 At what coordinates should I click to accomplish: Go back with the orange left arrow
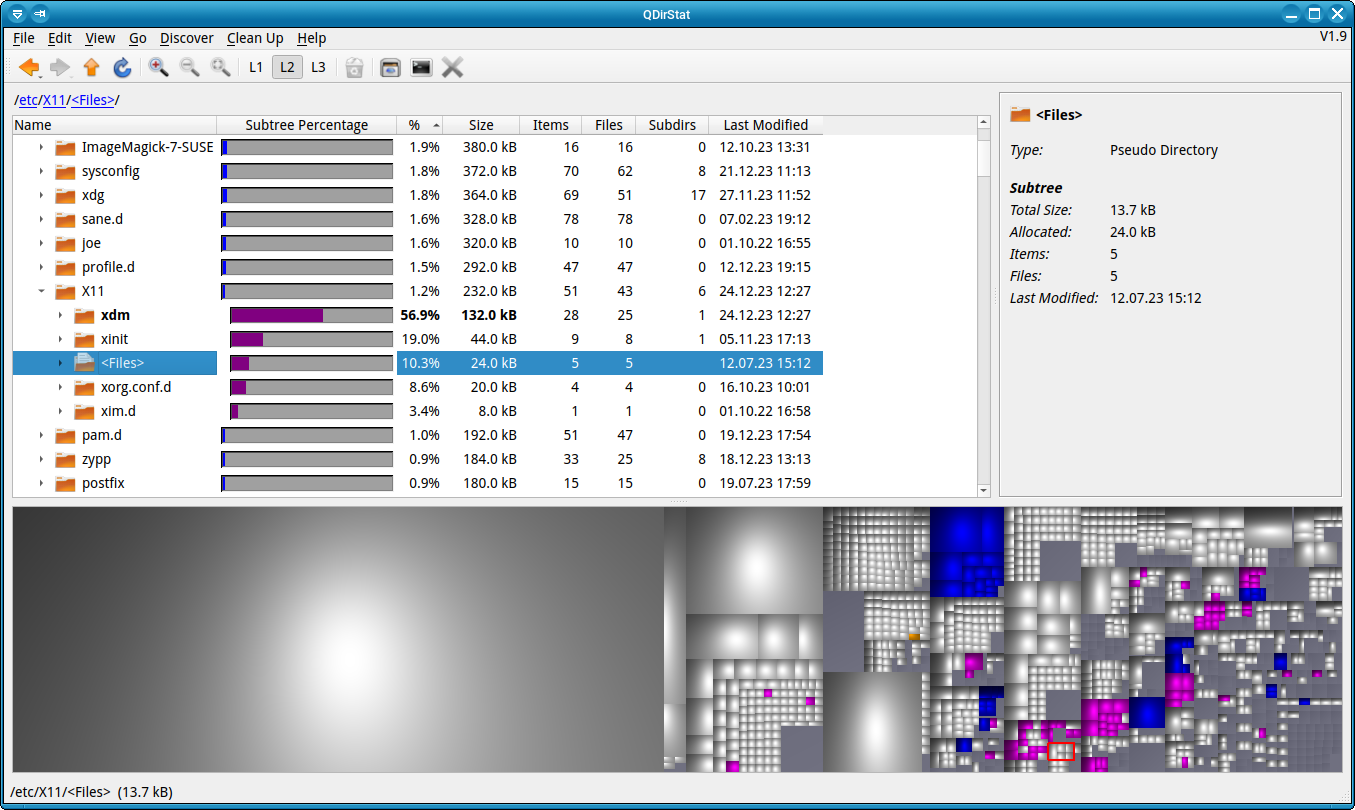click(x=29, y=67)
